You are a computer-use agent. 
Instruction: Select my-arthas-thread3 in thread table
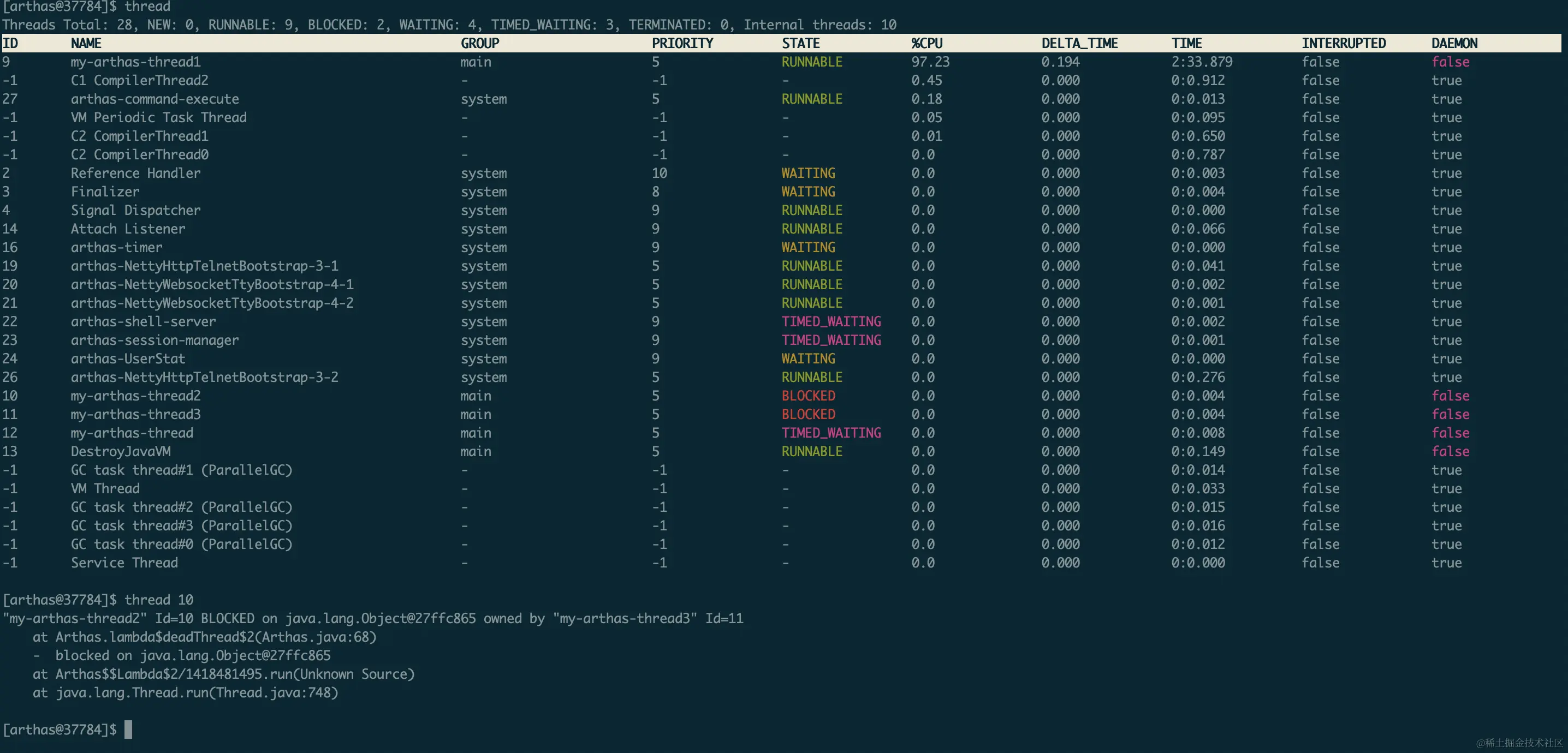coord(135,414)
